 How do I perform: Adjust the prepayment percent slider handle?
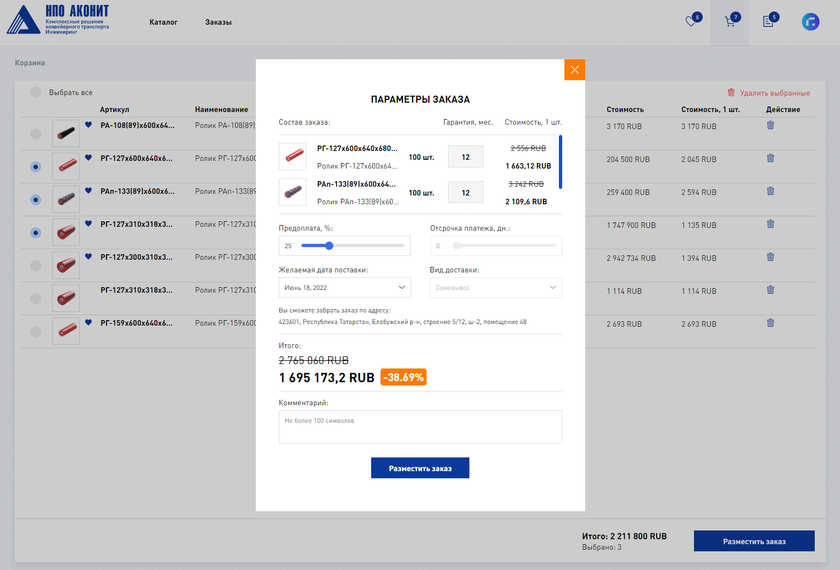(328, 245)
